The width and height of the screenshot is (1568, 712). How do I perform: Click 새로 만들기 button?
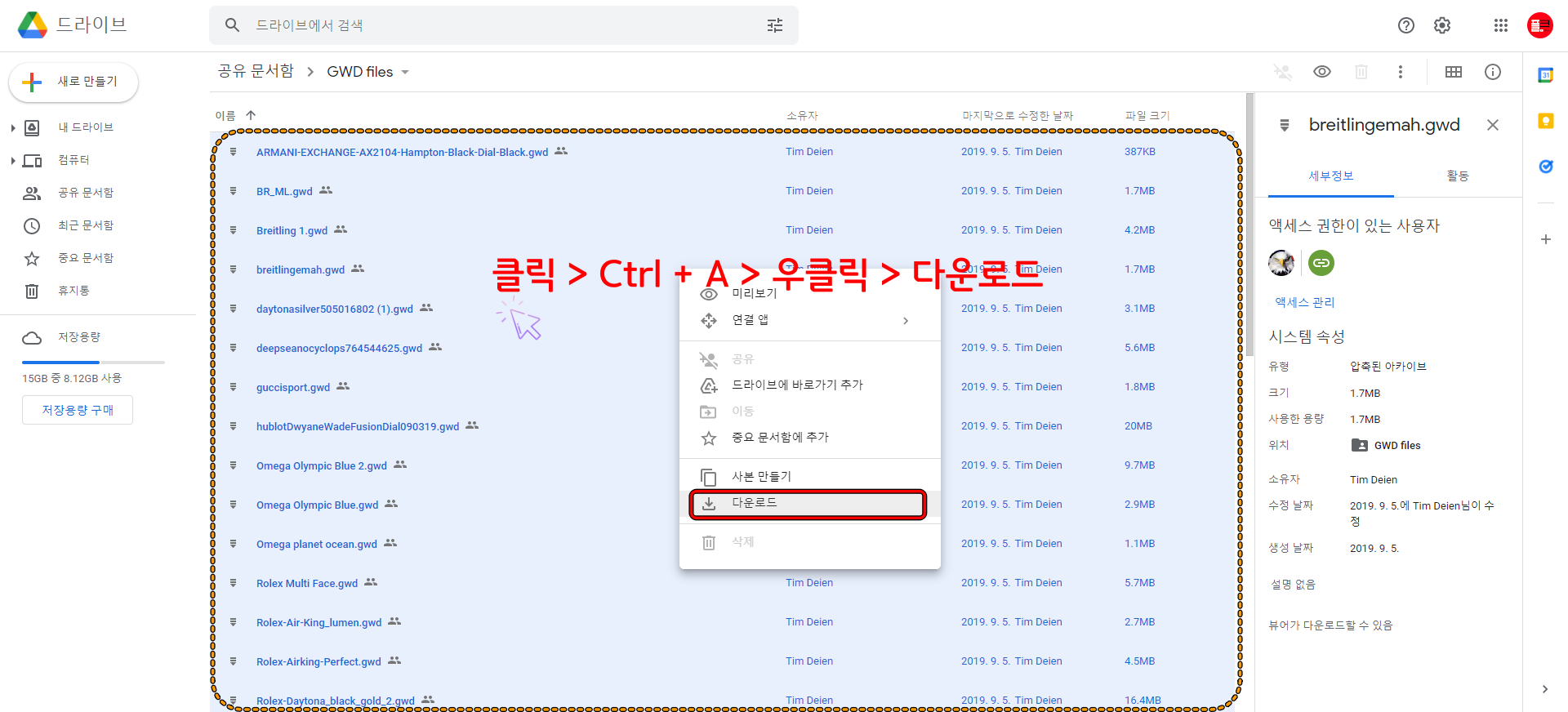coord(73,82)
